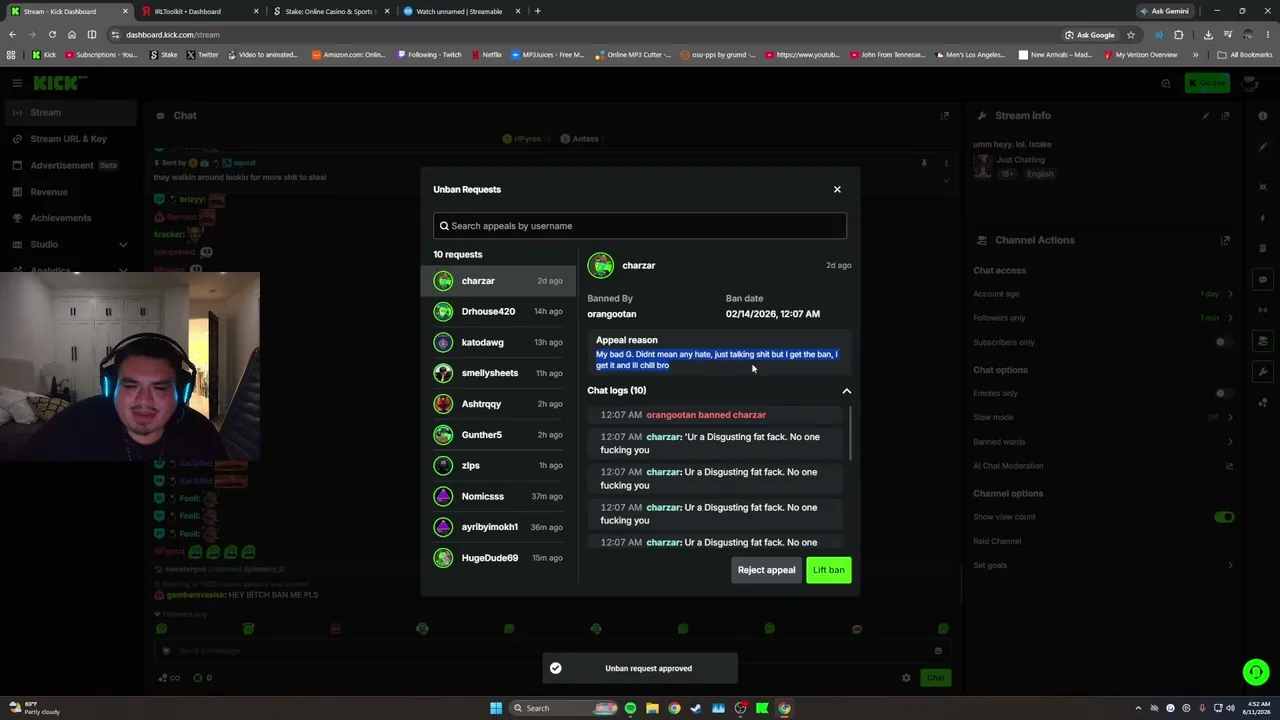Viewport: 1280px width, 720px height.
Task: Pop out the Stream info panel
Action: coord(1225,115)
